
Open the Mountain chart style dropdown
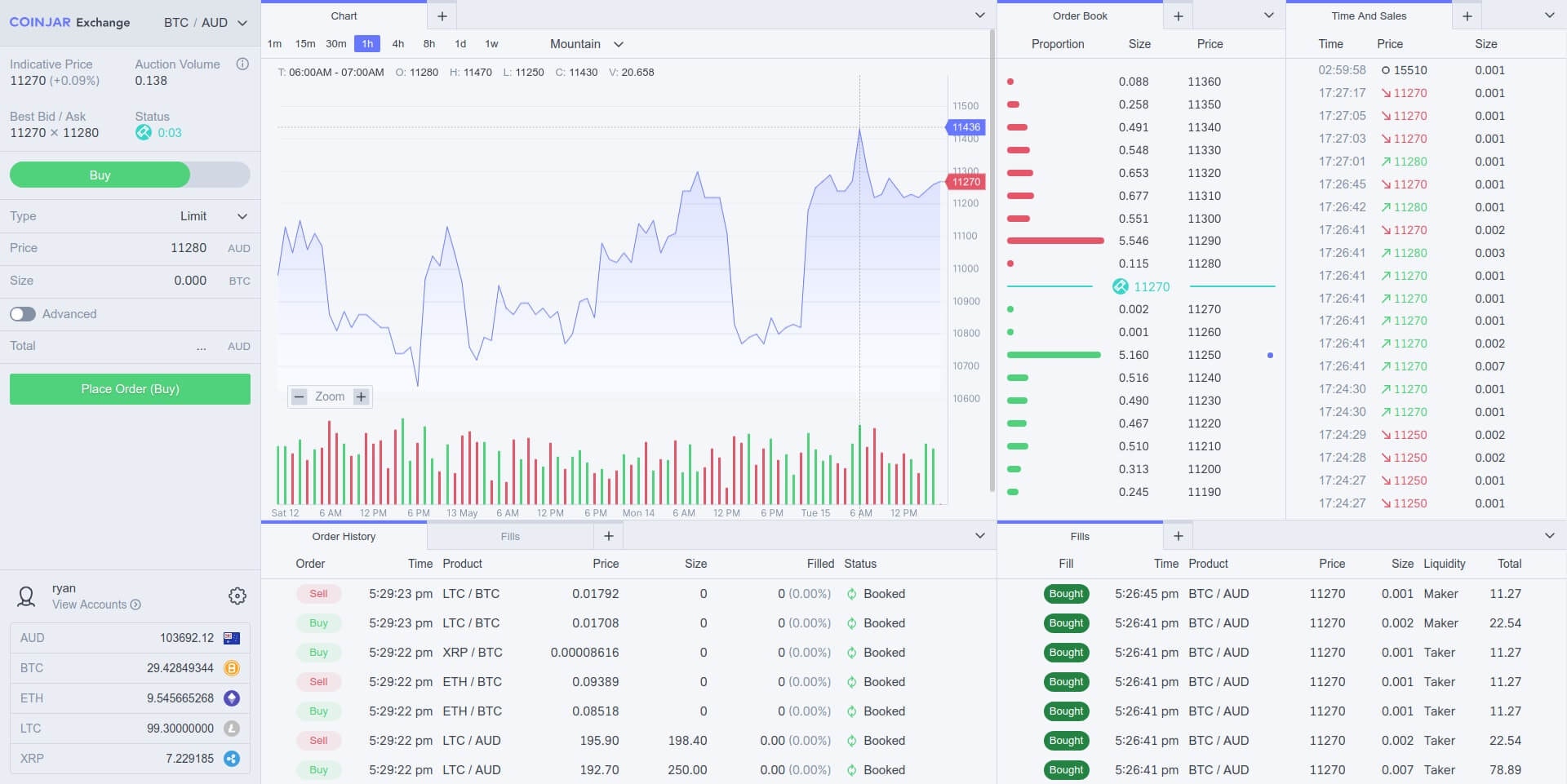pyautogui.click(x=587, y=44)
